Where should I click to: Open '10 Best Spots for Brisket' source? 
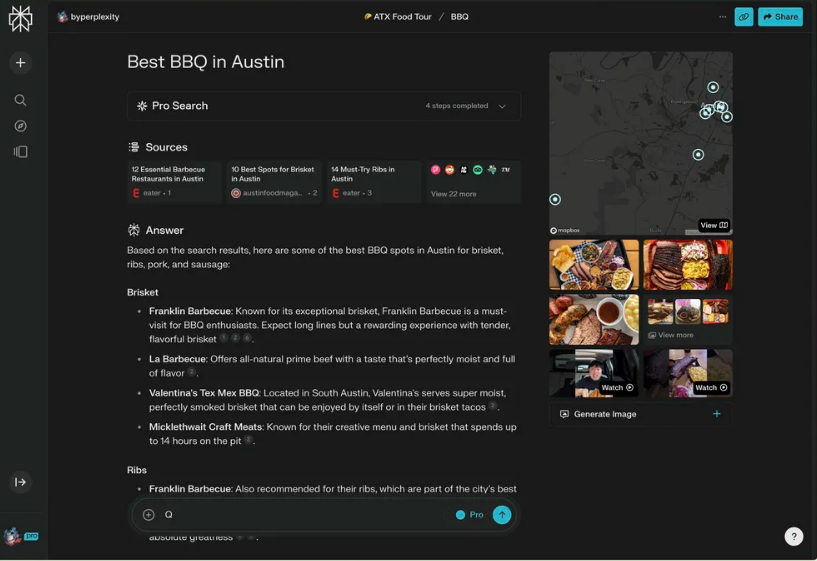(x=274, y=181)
